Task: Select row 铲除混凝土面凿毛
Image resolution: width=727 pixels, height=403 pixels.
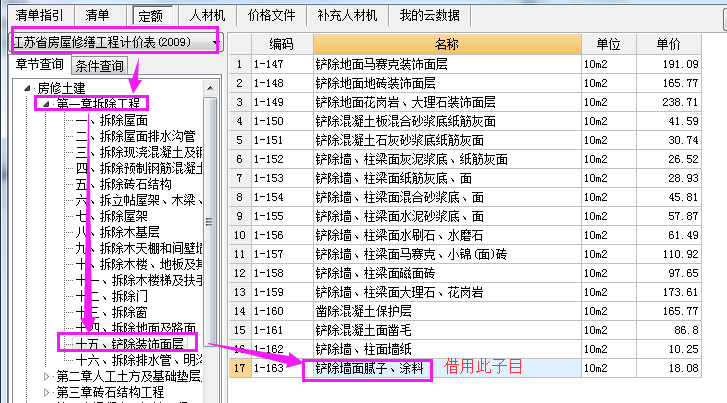Action: (465, 330)
